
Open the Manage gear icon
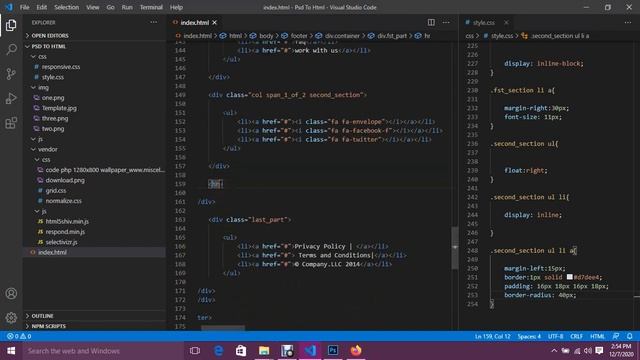point(11,318)
